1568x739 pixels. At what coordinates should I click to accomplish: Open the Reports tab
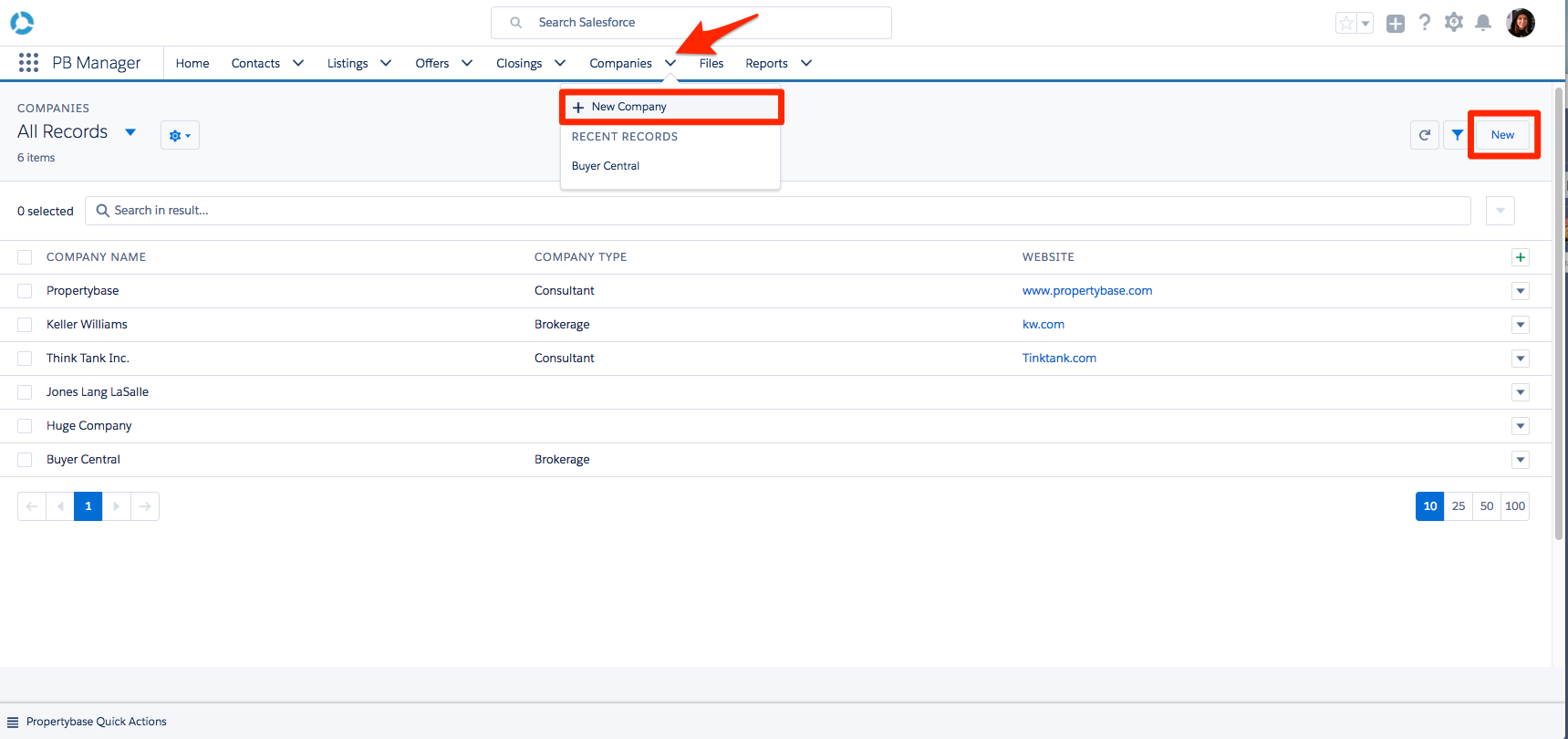766,63
